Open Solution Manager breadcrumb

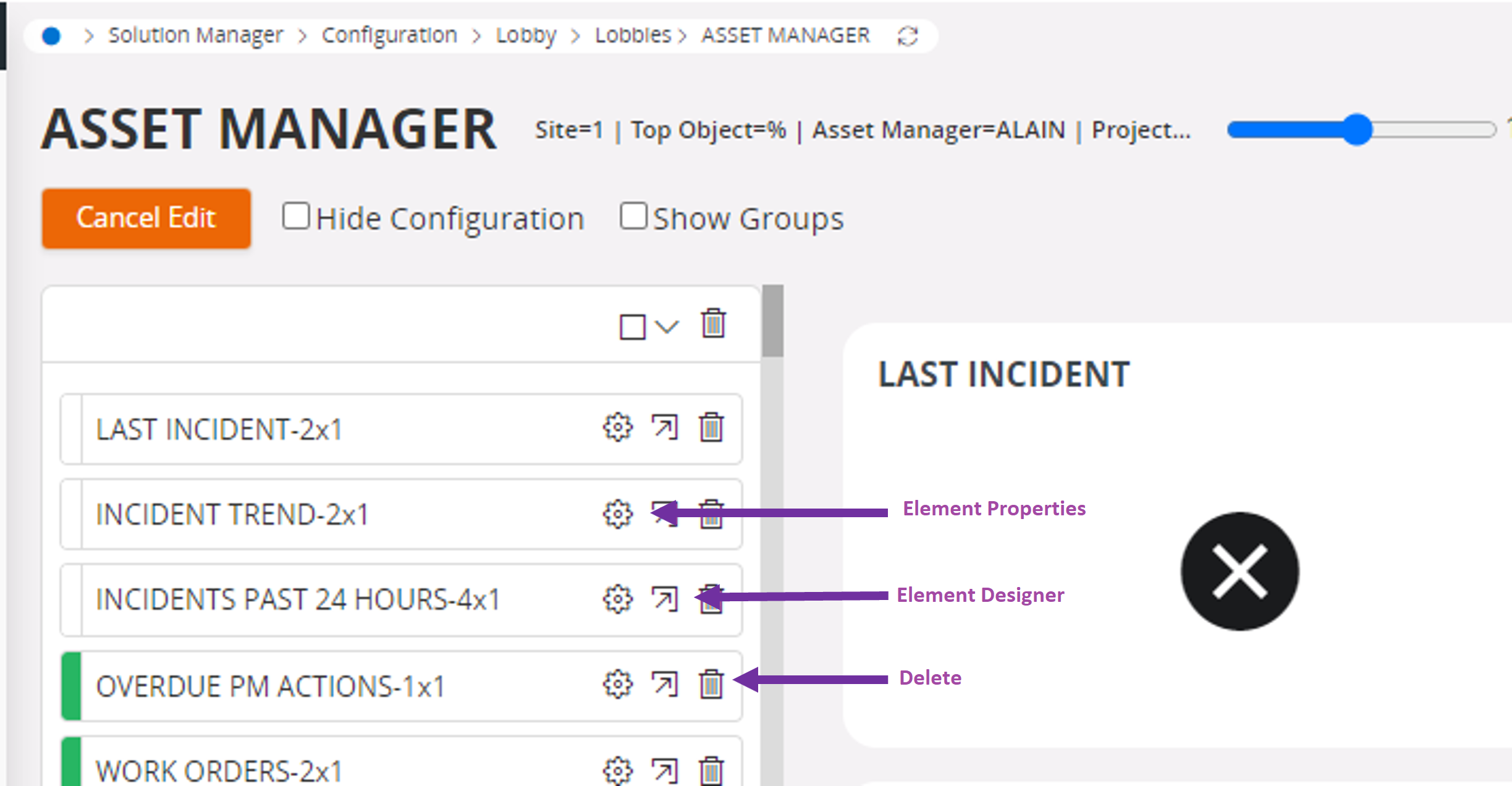coord(195,35)
